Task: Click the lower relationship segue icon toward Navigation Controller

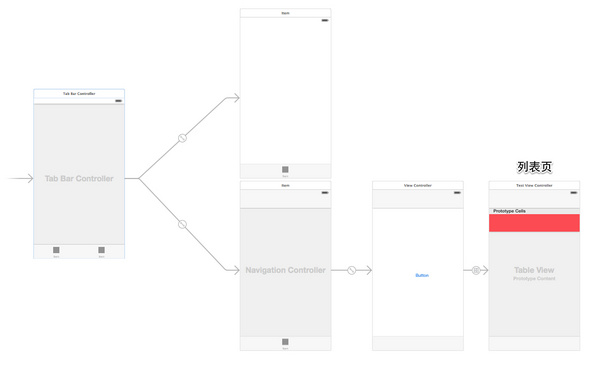Action: coord(183,224)
